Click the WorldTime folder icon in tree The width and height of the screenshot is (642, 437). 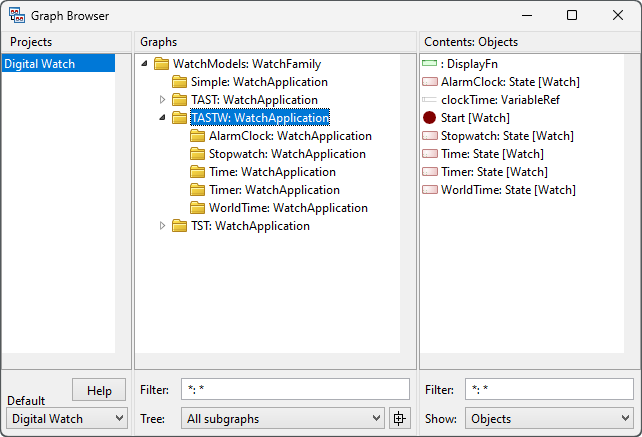tap(198, 208)
